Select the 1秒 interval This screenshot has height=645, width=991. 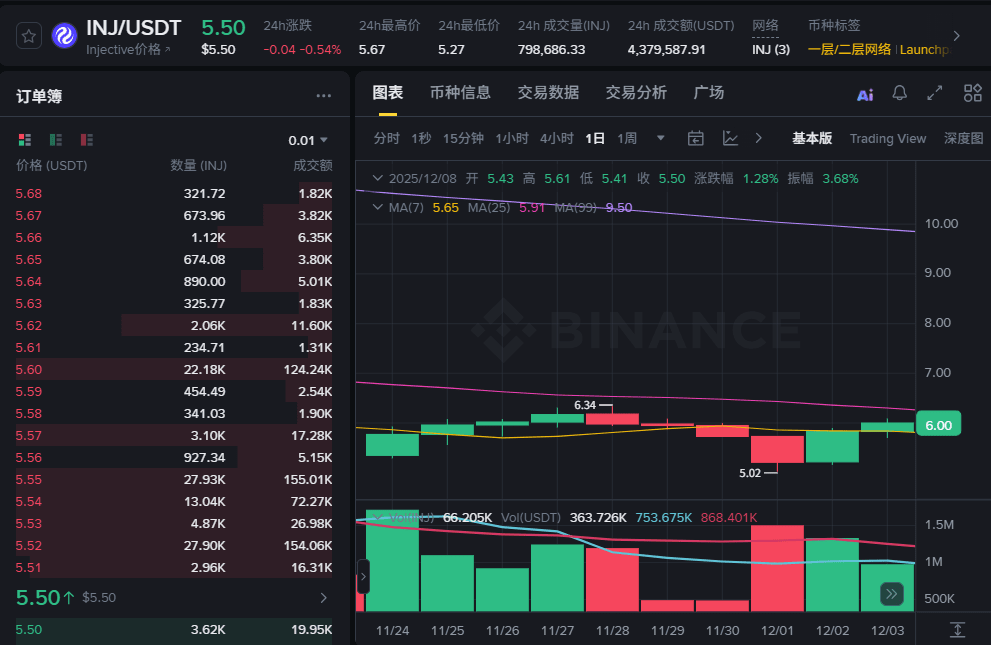(421, 138)
